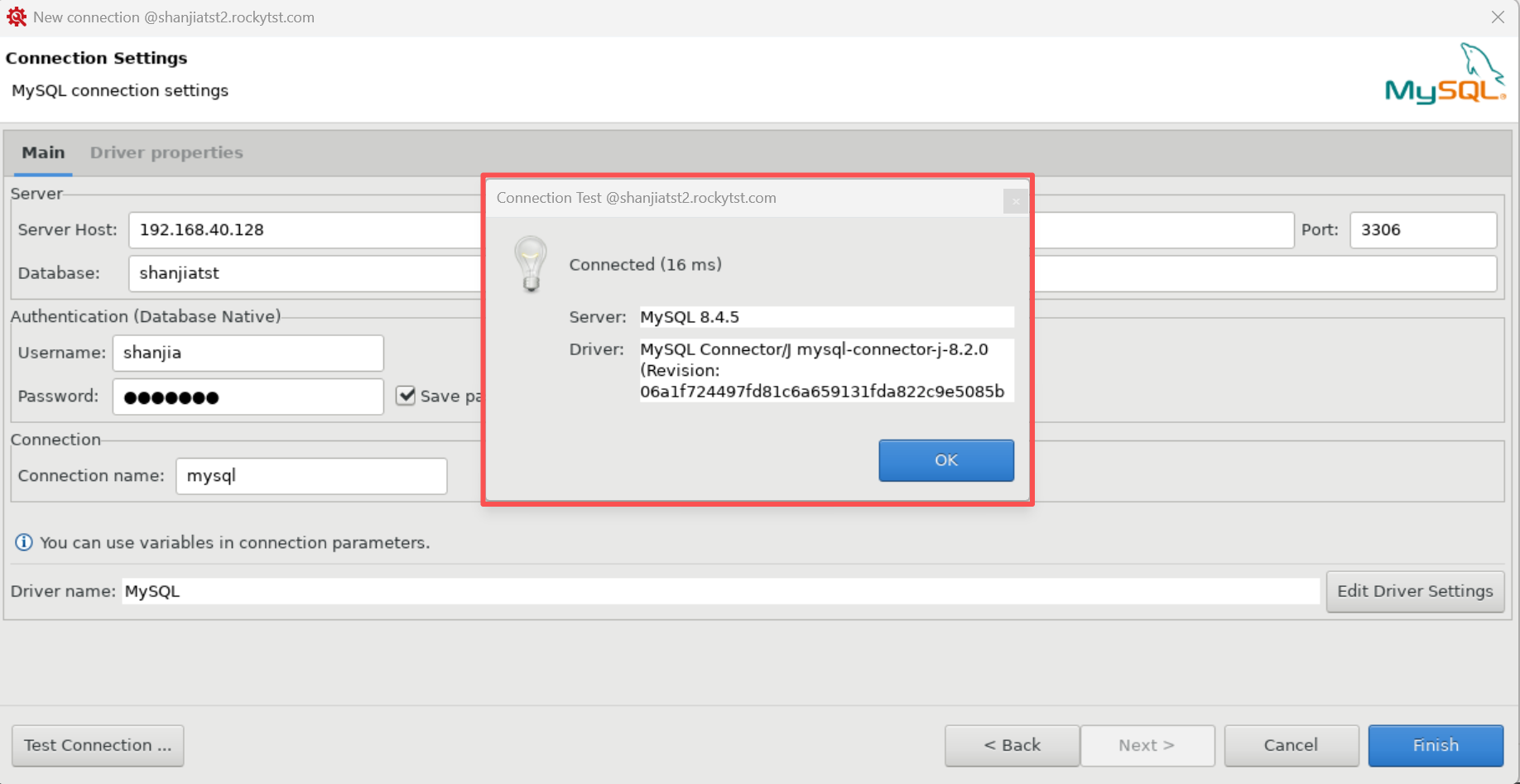
Task: Click the variables in connection parameters hint
Action: point(234,542)
